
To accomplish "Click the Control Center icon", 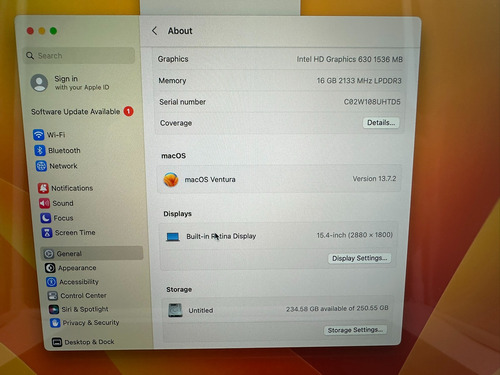I will (x=53, y=295).
